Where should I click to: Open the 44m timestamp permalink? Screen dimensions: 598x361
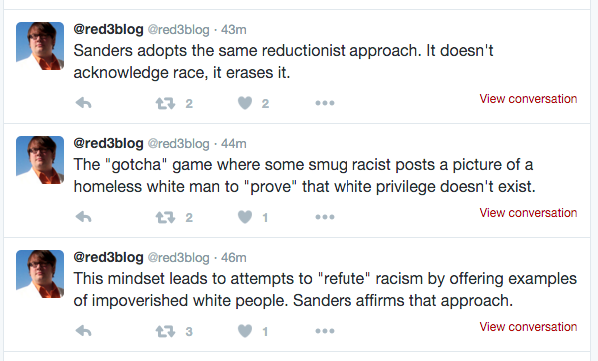point(234,144)
